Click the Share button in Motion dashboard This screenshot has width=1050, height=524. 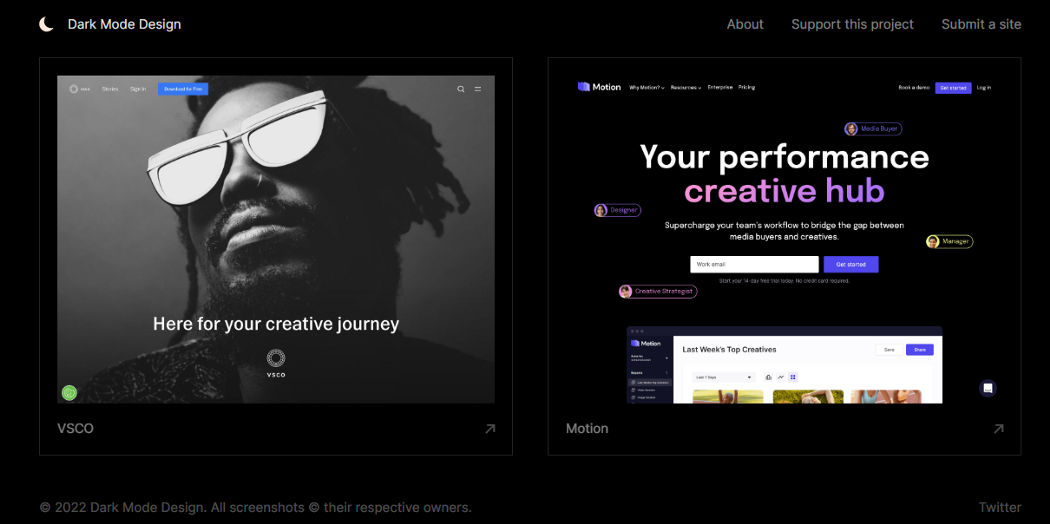coord(919,349)
